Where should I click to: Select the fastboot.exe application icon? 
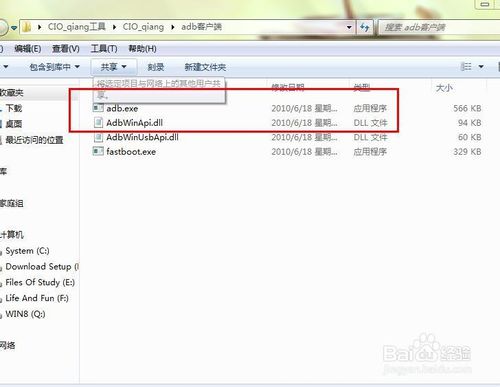(x=98, y=152)
